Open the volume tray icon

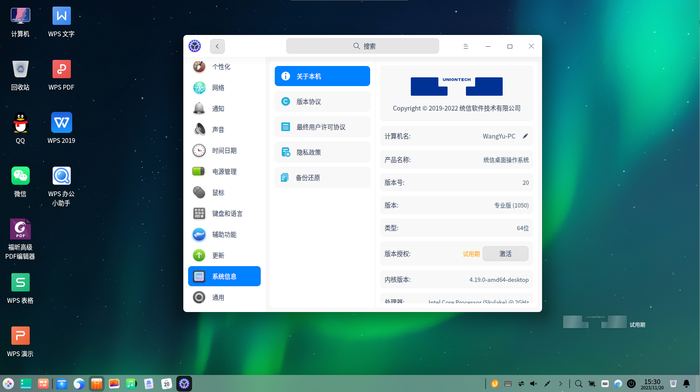pyautogui.click(x=534, y=384)
